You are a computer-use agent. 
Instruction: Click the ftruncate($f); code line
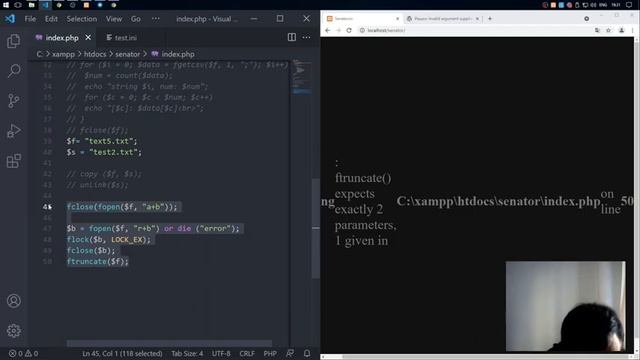pyautogui.click(x=98, y=261)
